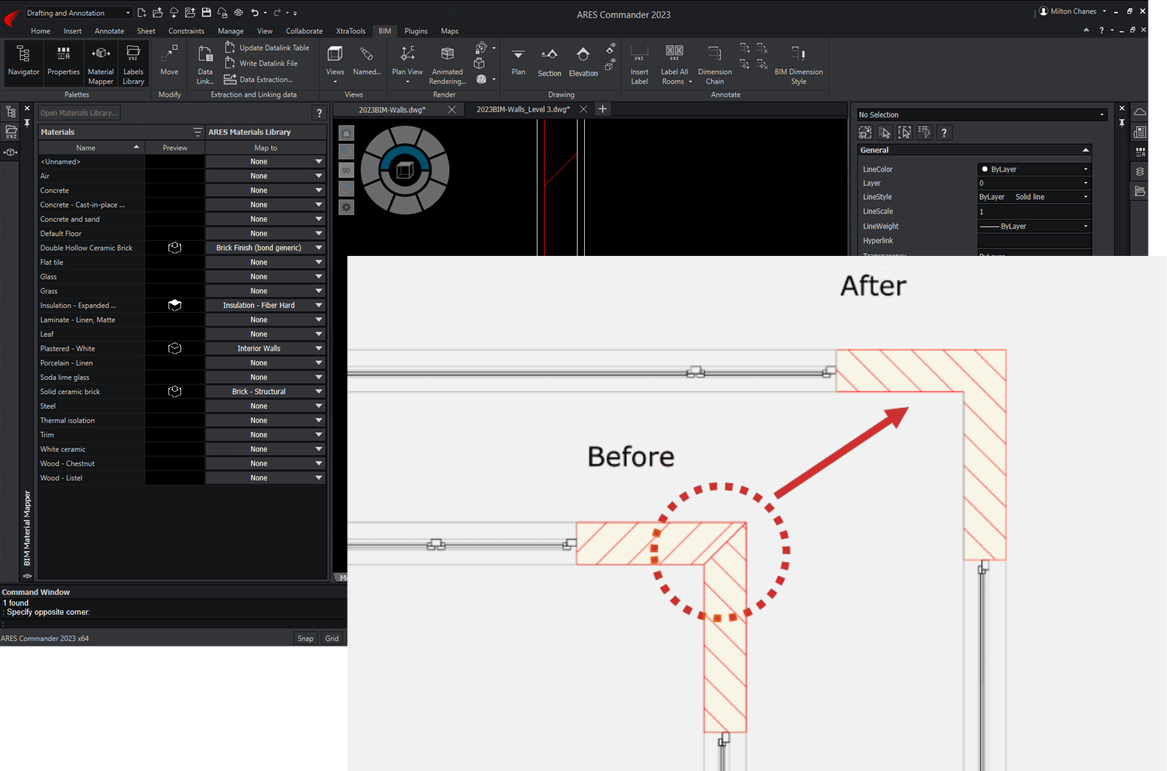Create a Plan drawing
Screen dimensions: 1167x771
(x=518, y=61)
